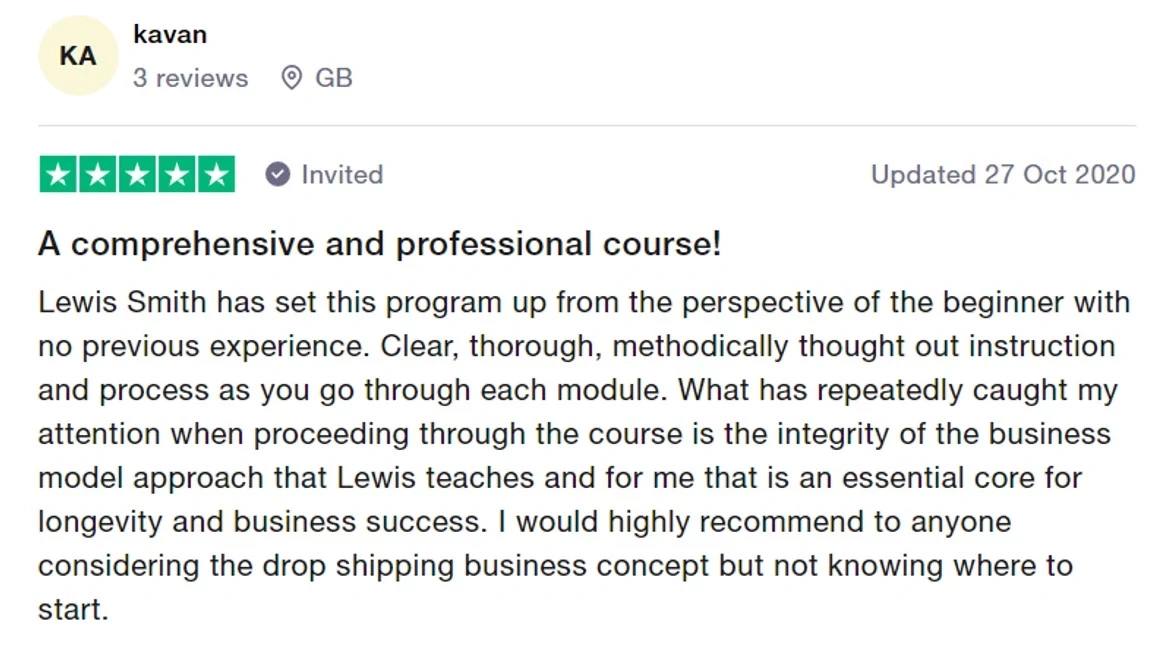Open reviewer kavan's profile name
This screenshot has height=655, width=1173.
(x=170, y=34)
